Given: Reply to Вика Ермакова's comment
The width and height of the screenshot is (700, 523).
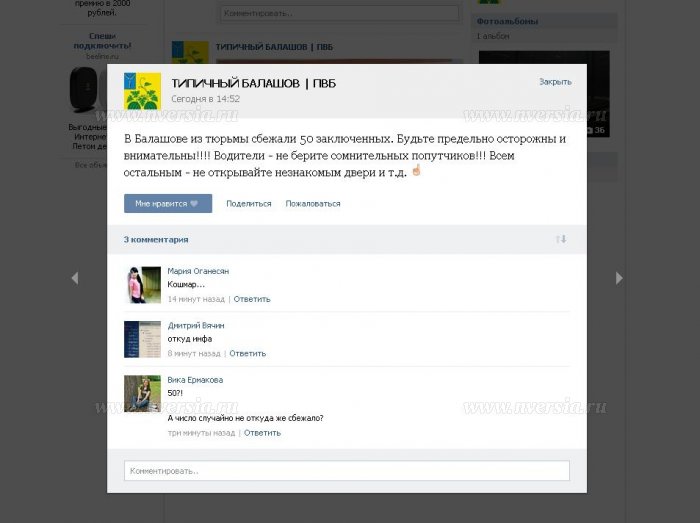Looking at the screenshot, I should tap(262, 433).
